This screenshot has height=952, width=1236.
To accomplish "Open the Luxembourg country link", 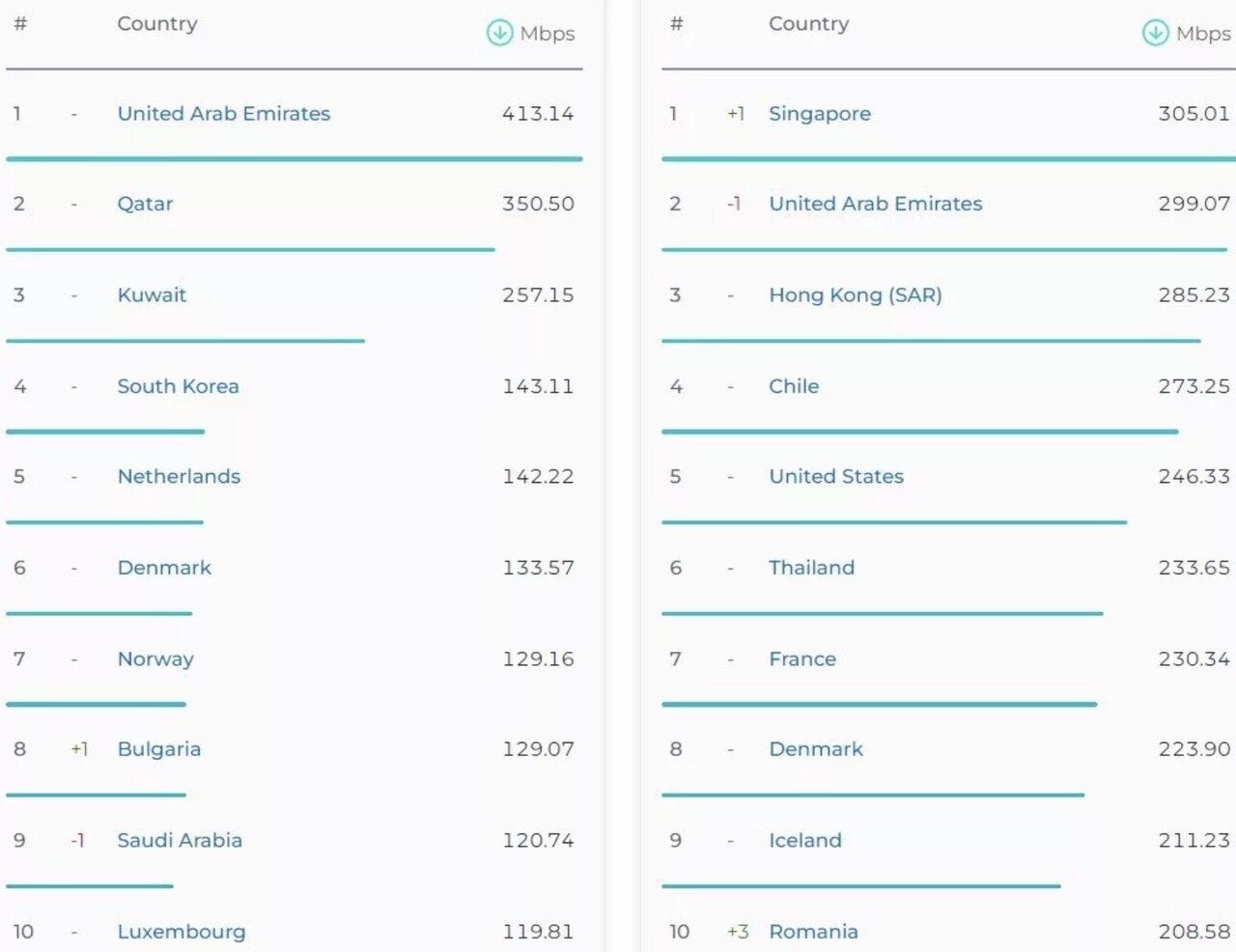I will [x=182, y=932].
